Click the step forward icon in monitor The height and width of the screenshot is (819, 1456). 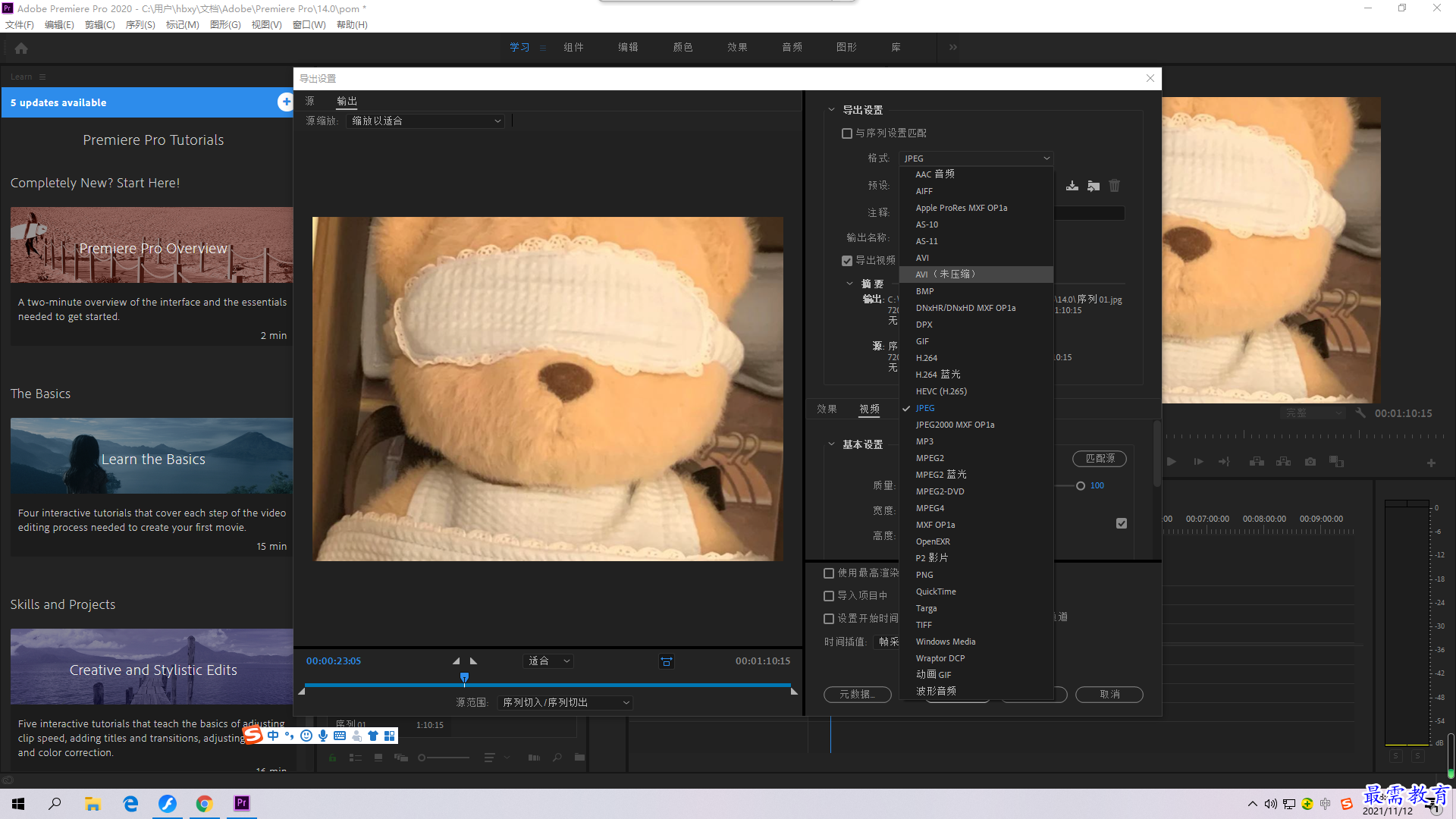pos(1198,462)
